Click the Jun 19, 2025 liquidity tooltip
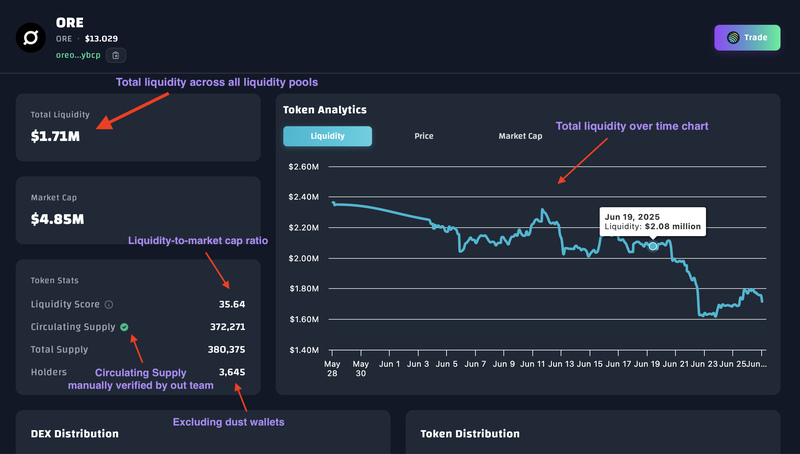This screenshot has height=454, width=800. pyautogui.click(x=653, y=221)
